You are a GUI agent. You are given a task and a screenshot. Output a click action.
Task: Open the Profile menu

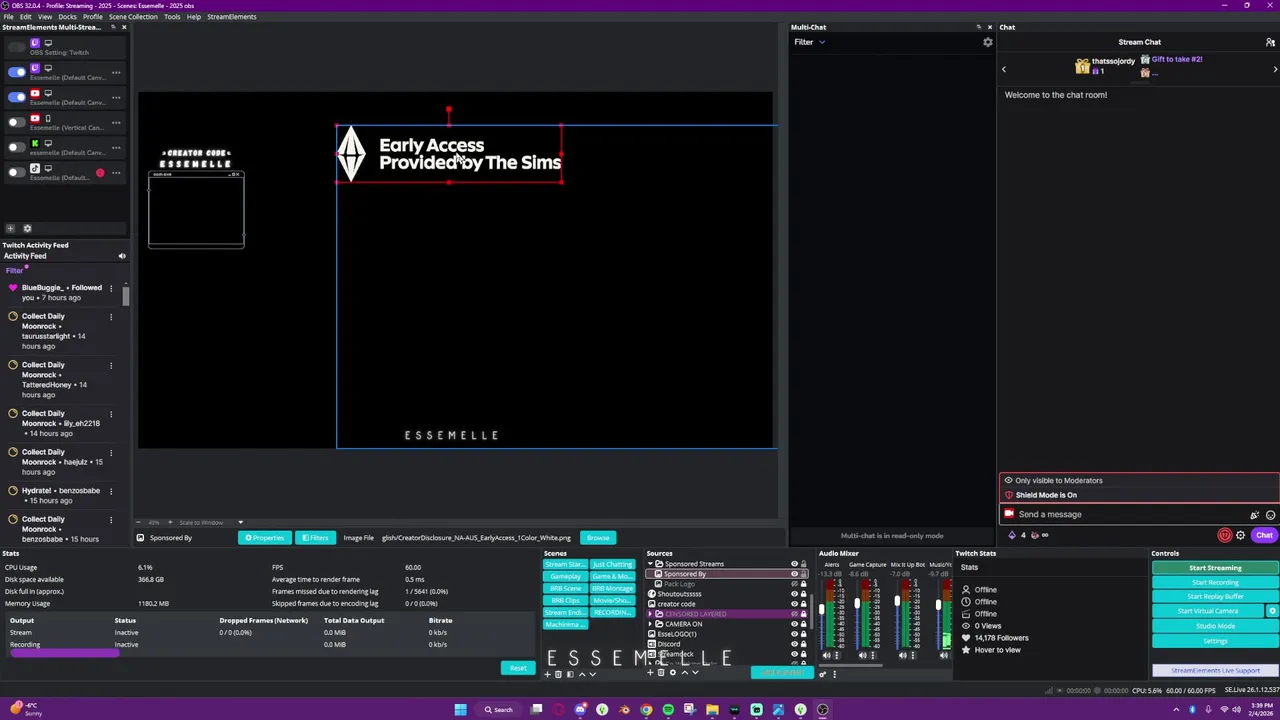pos(92,17)
